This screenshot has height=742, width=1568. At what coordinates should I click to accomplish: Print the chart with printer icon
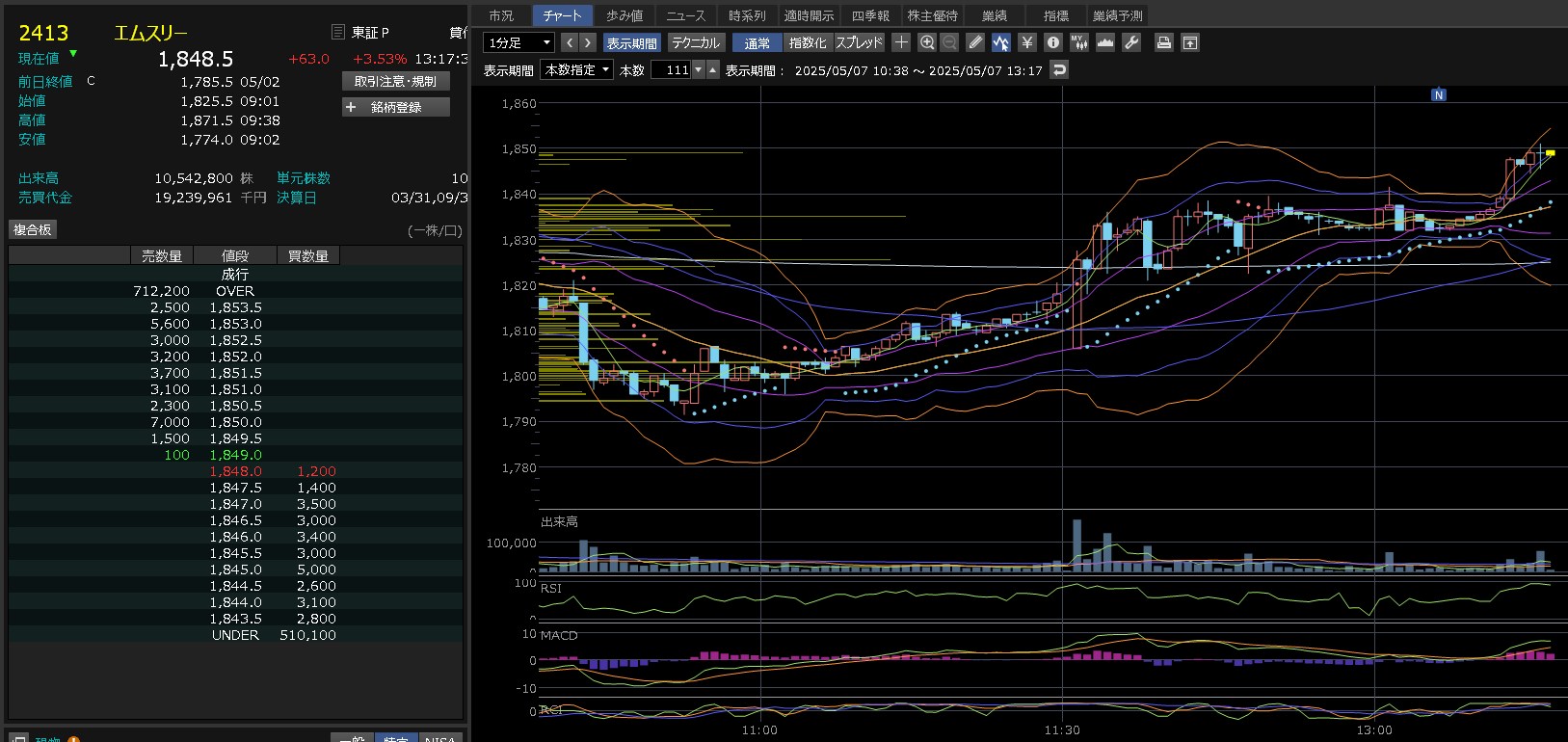point(1164,42)
